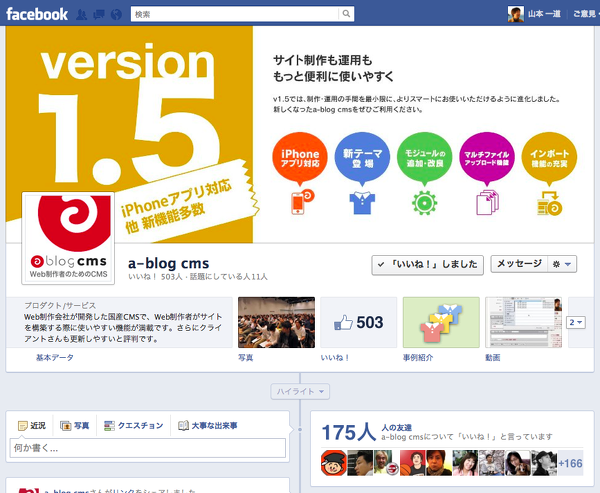Select the 写真 composer tab

(x=75, y=425)
